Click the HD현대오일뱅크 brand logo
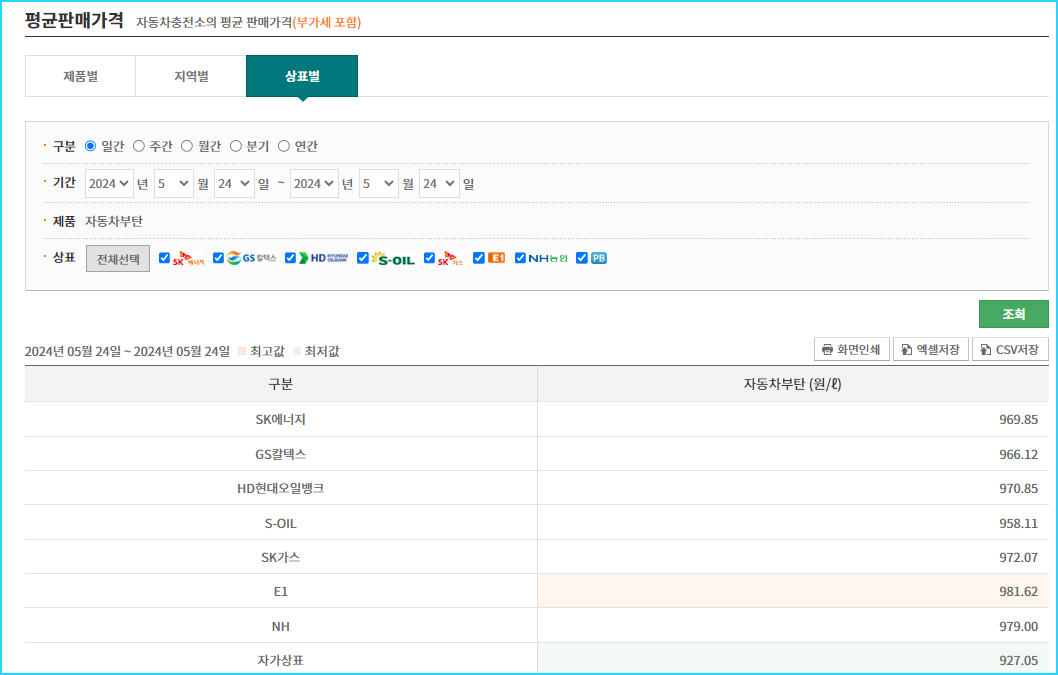This screenshot has height=675, width=1058. coord(323,258)
